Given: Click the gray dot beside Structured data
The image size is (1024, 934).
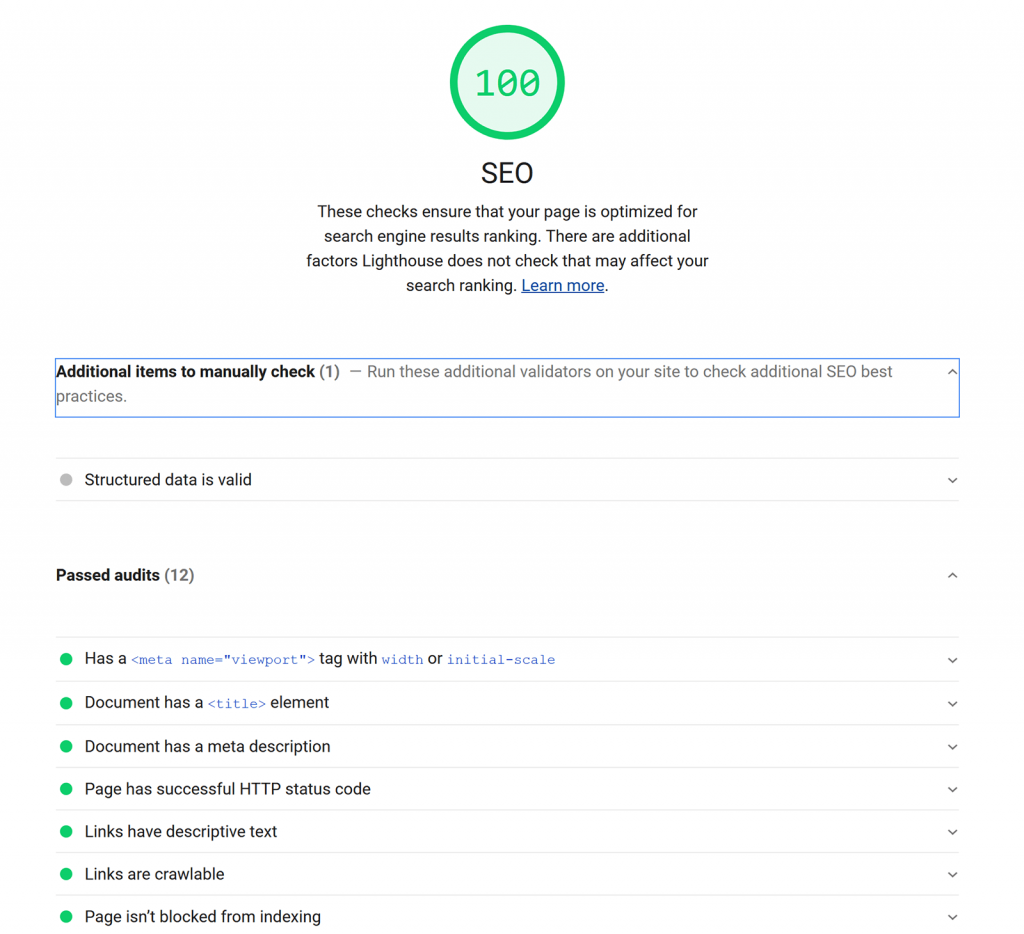Looking at the screenshot, I should pos(66,479).
